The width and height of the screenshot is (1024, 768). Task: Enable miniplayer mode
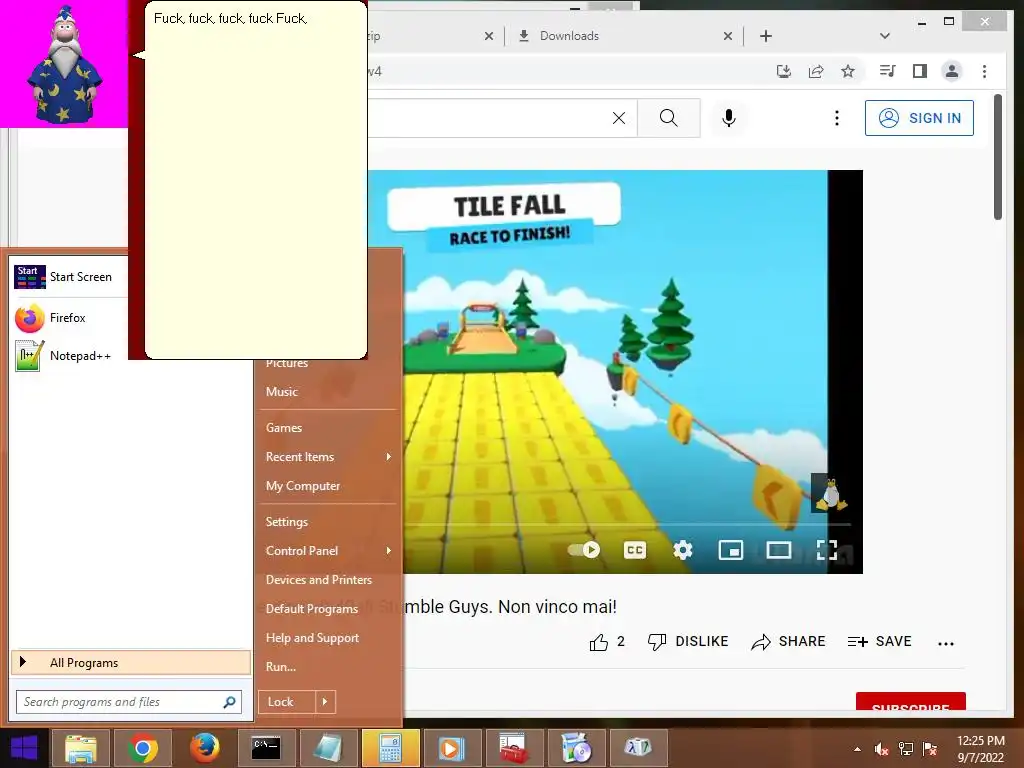pyautogui.click(x=731, y=551)
